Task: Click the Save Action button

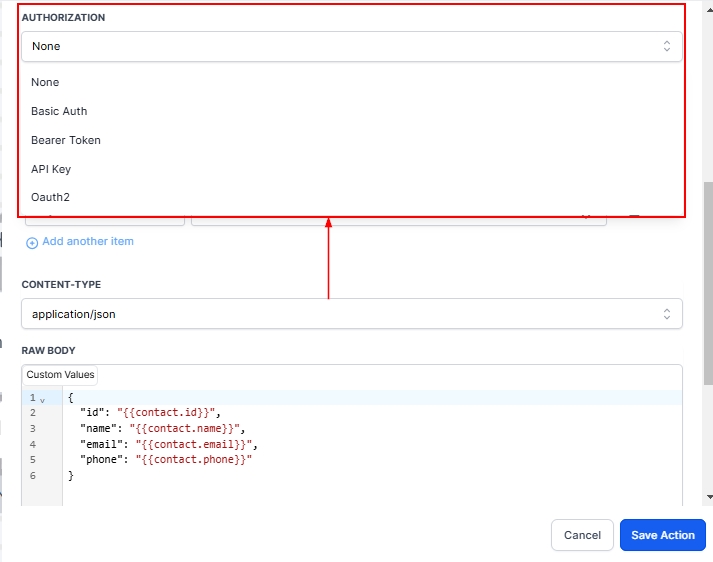Action: (x=662, y=535)
